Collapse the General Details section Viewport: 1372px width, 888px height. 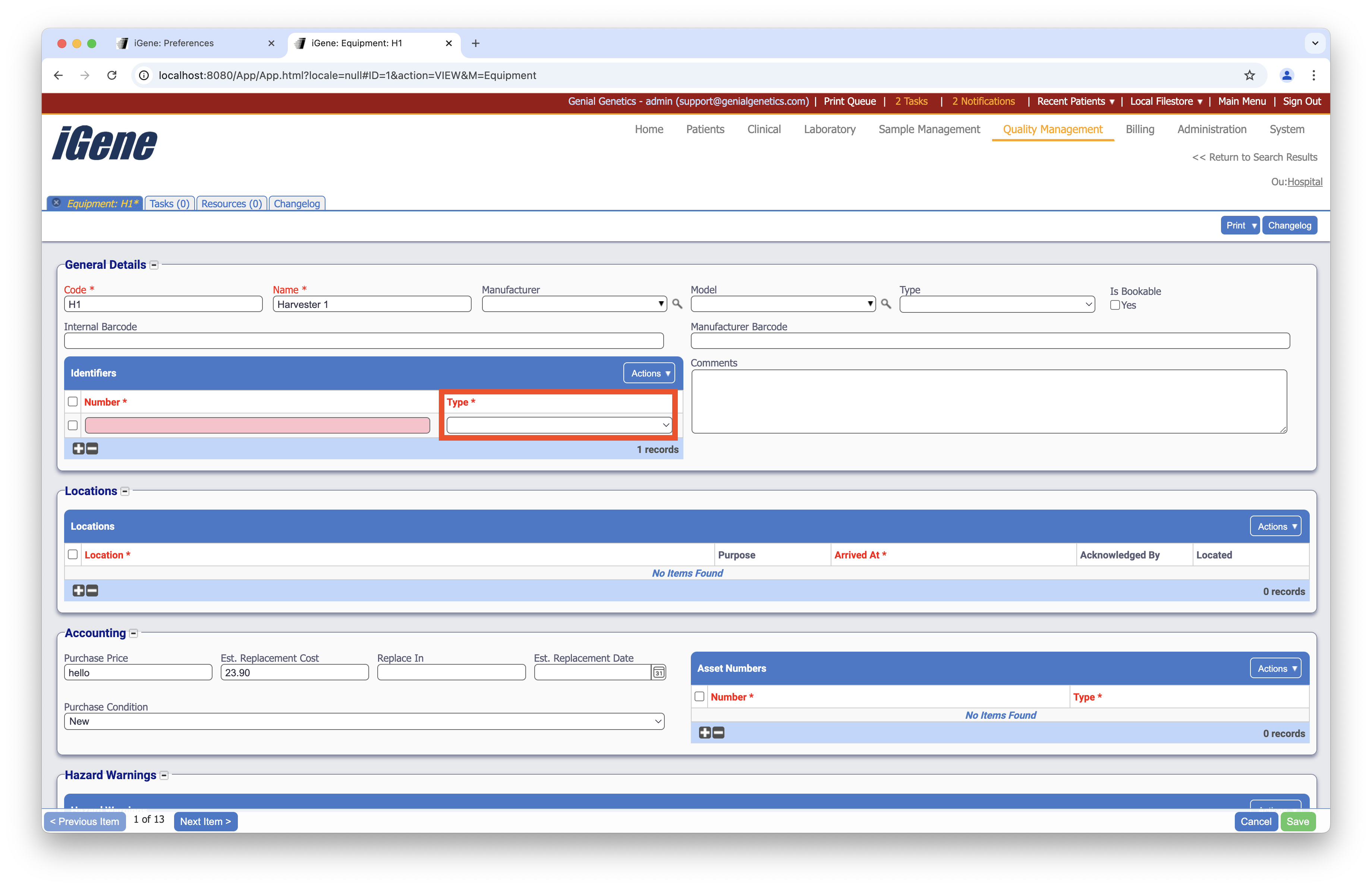[x=154, y=265]
